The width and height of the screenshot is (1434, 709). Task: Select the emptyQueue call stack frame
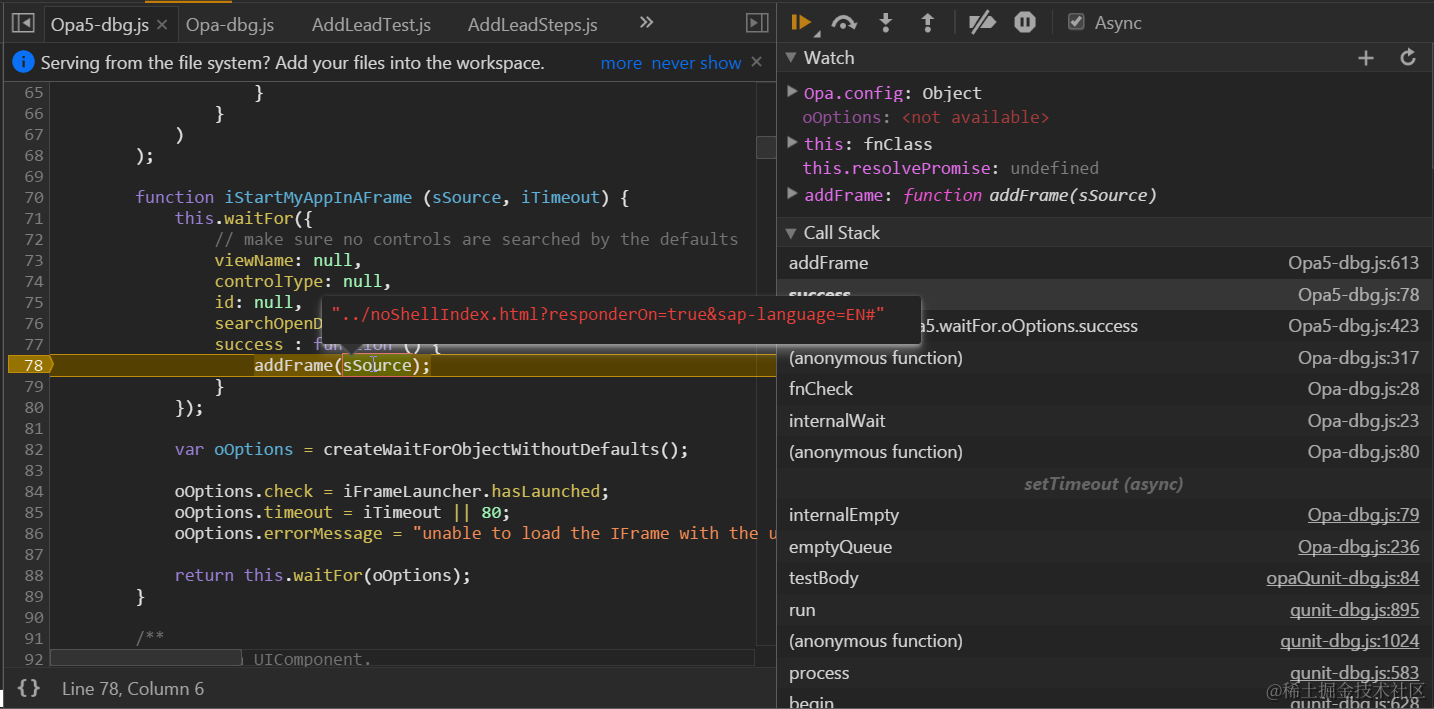coord(1104,547)
